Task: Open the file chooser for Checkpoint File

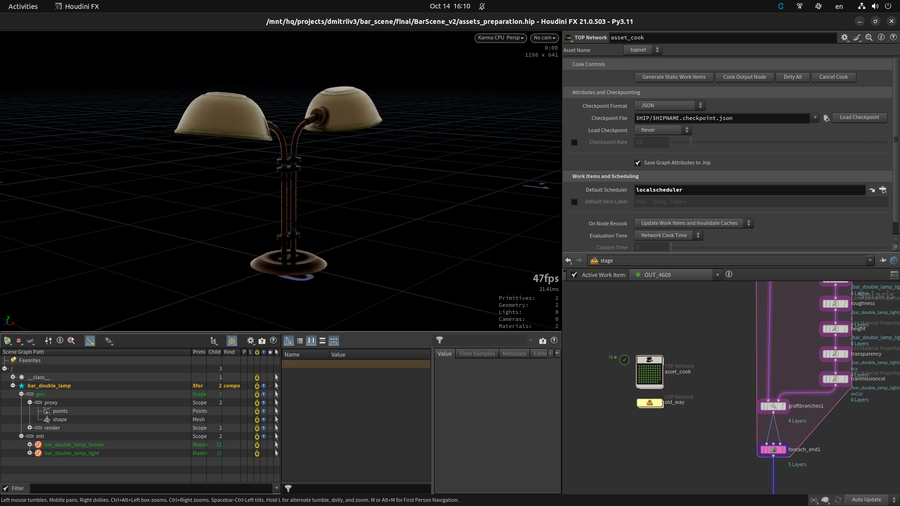Action: tap(826, 118)
